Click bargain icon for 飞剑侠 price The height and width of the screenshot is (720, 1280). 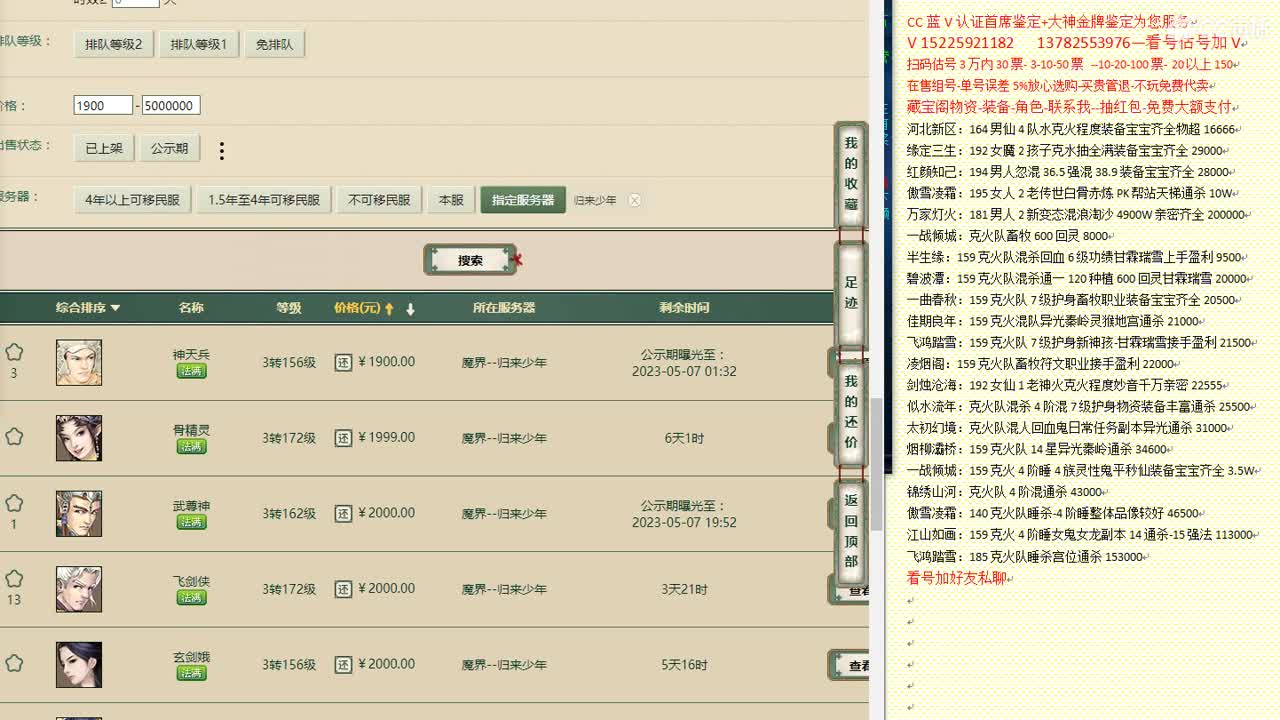pyautogui.click(x=343, y=589)
